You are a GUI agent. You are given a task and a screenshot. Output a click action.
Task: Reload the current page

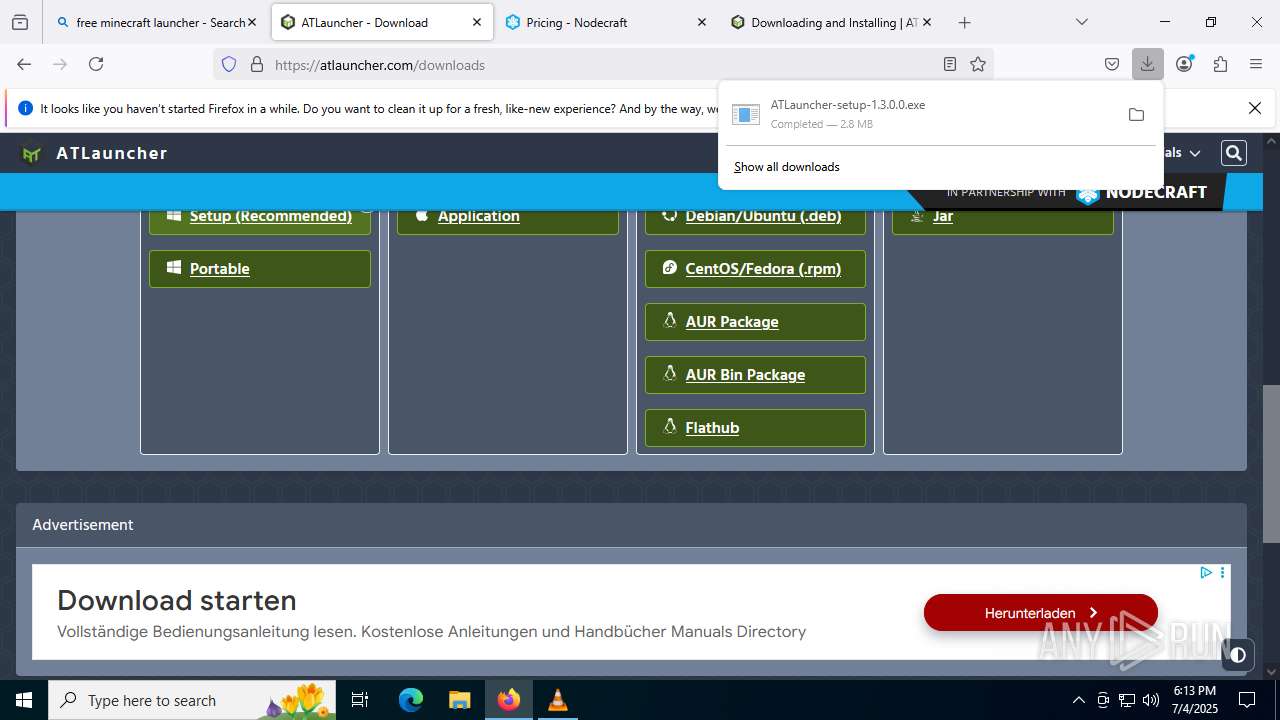click(96, 64)
